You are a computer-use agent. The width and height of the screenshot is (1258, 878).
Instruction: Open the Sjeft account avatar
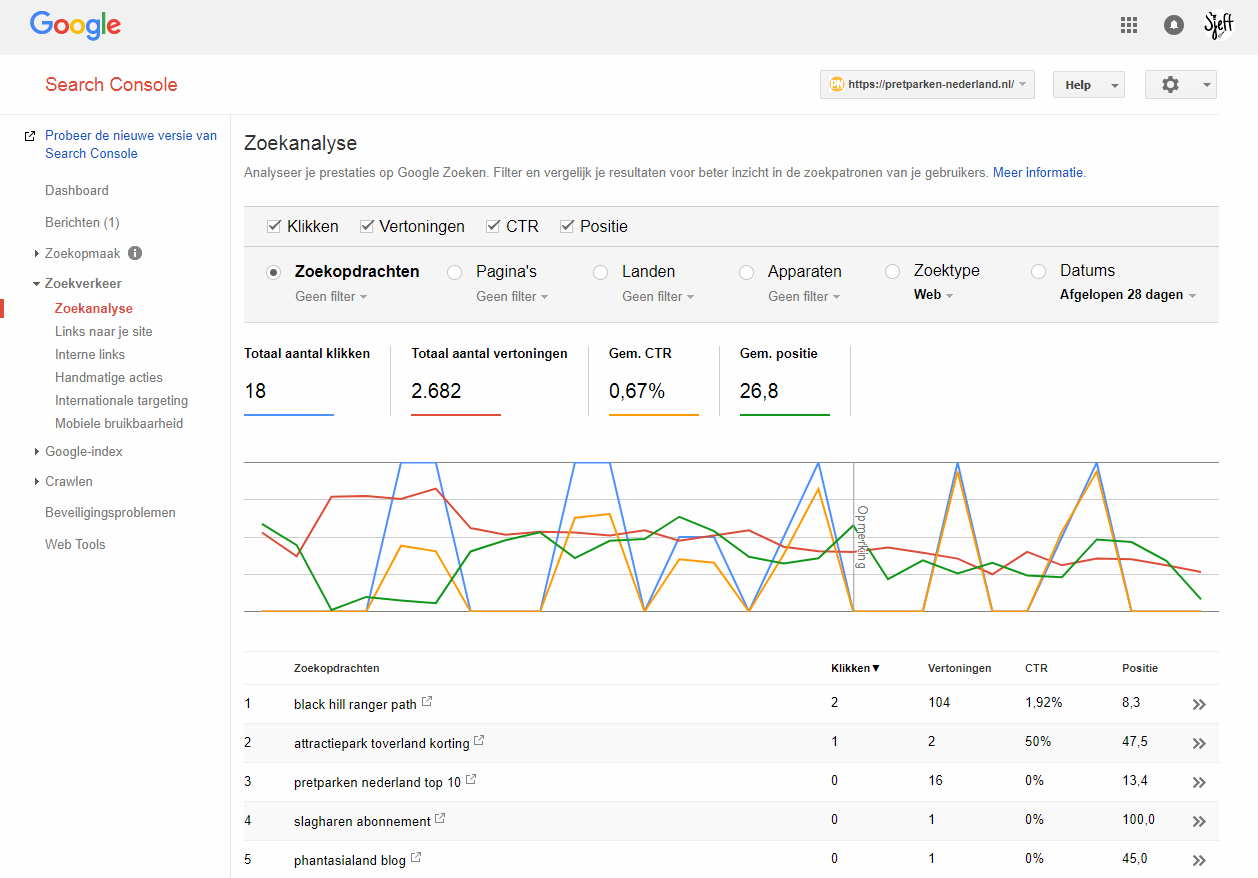[1219, 25]
